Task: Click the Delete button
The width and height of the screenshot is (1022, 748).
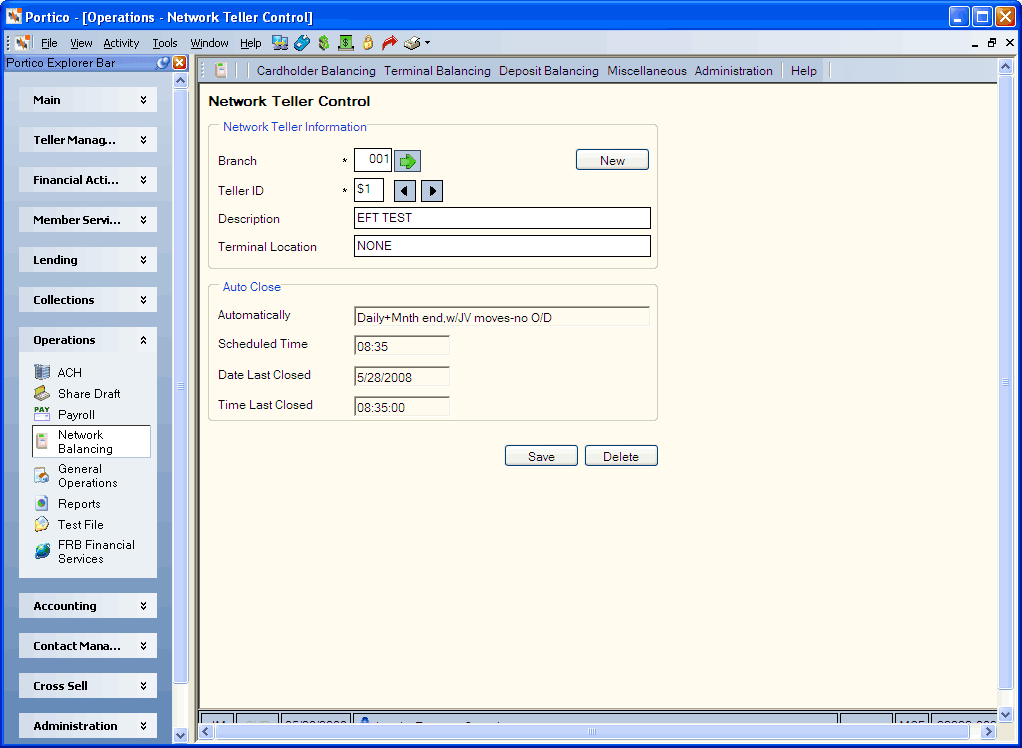Action: [621, 456]
